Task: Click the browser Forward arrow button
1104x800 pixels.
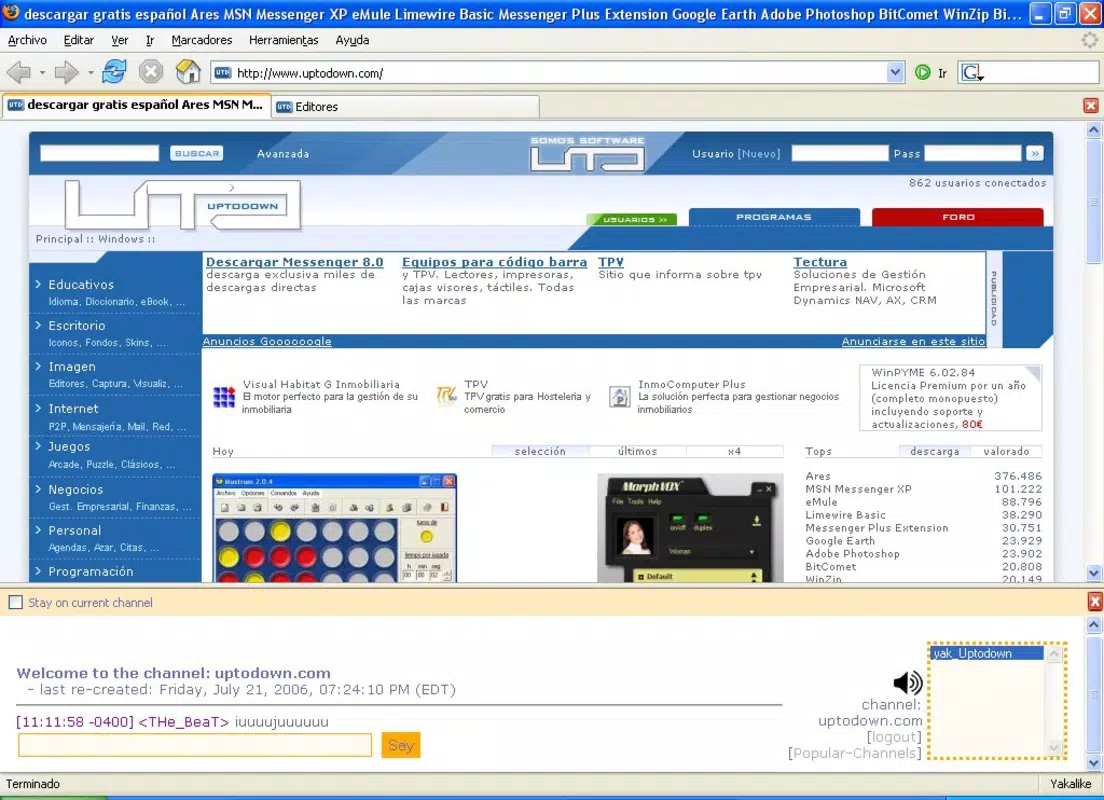Action: point(67,72)
